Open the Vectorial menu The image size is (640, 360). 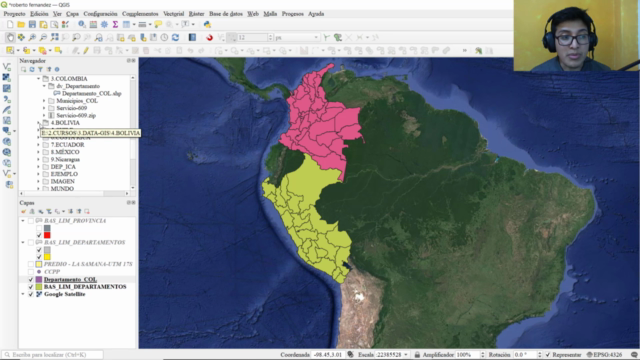pos(173,14)
